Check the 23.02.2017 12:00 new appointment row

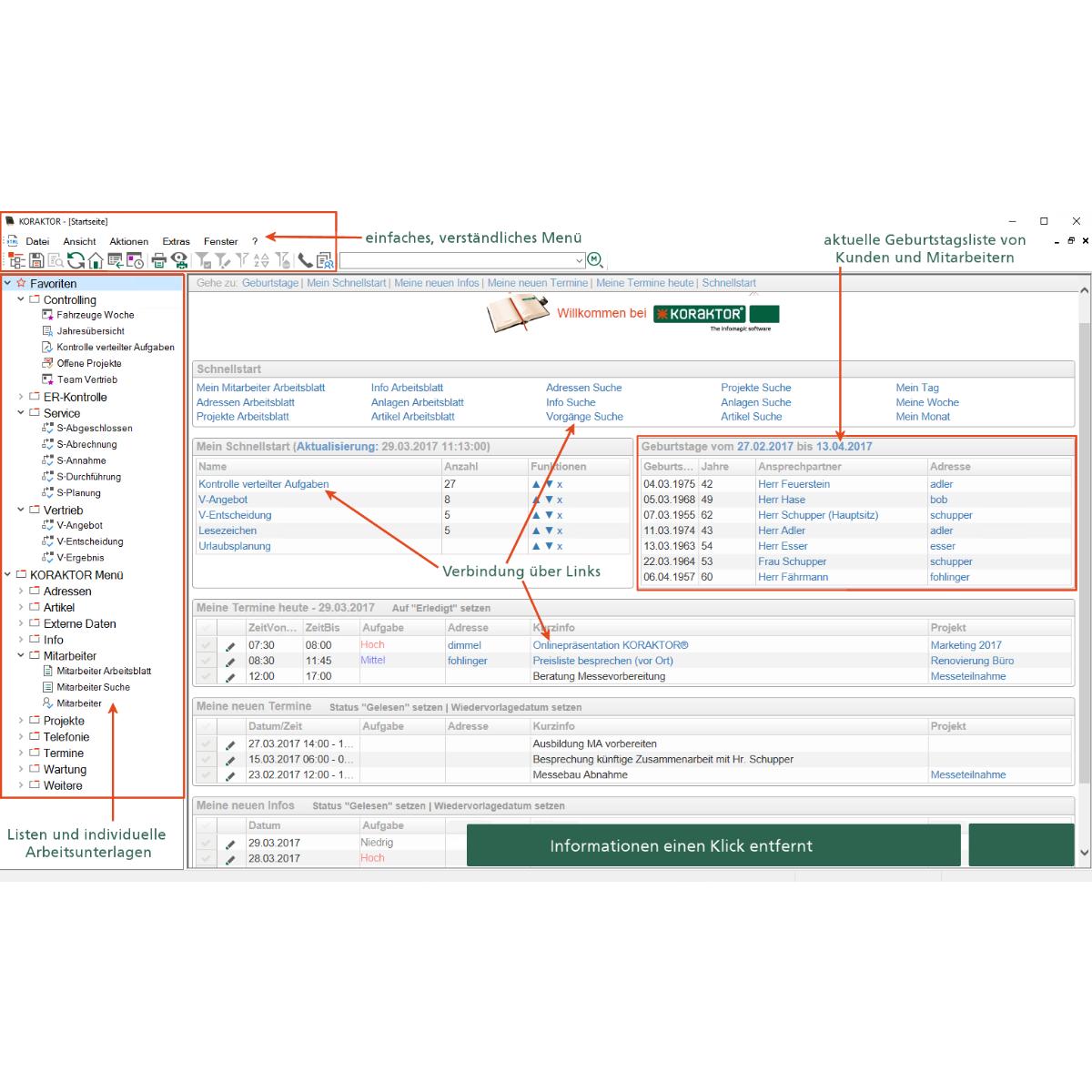point(206,774)
